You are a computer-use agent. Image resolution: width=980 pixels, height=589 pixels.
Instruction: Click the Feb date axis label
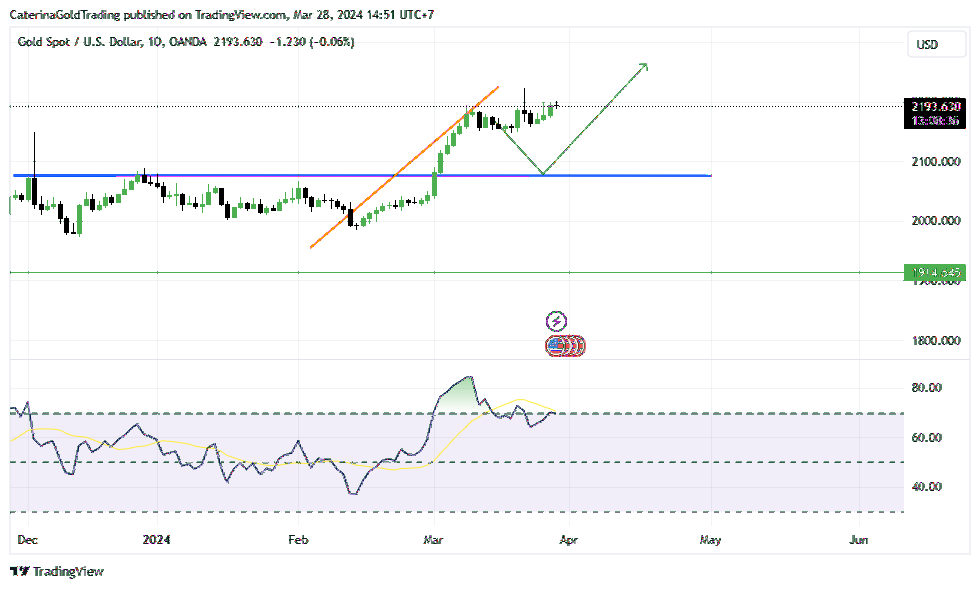tap(298, 540)
